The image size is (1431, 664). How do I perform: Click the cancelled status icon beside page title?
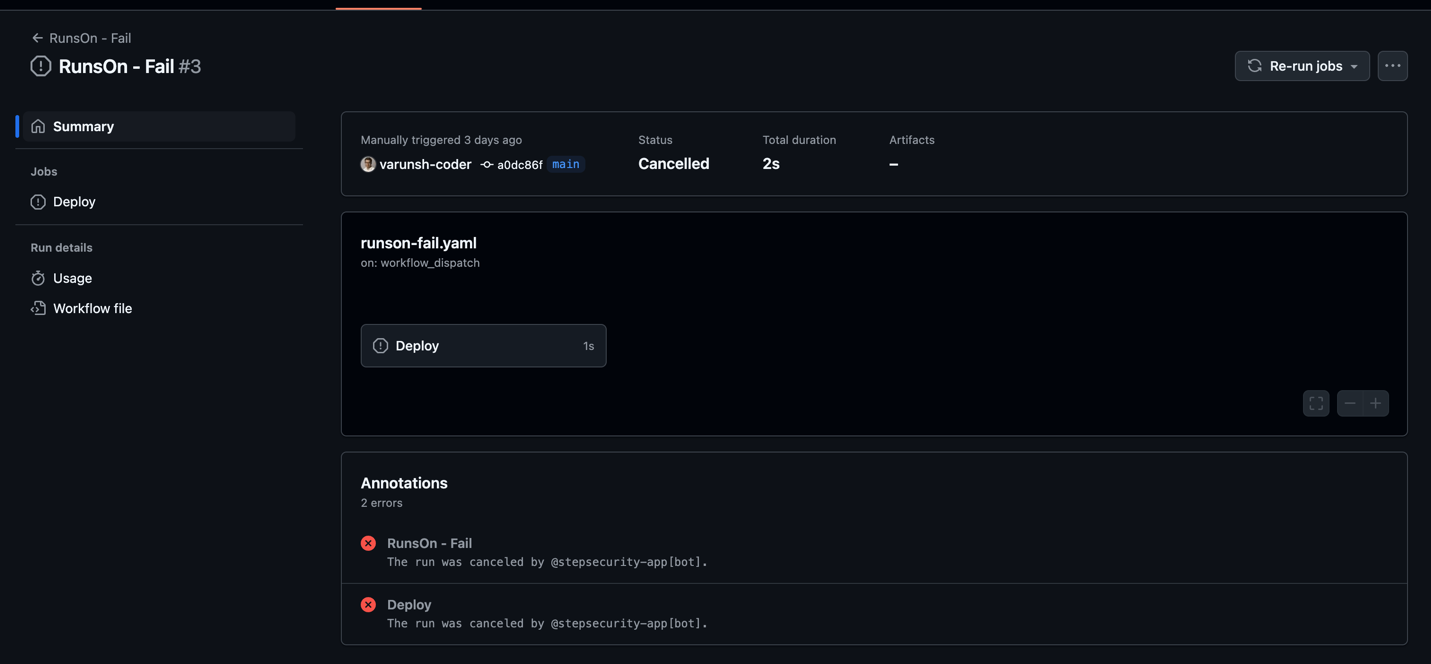tap(41, 66)
